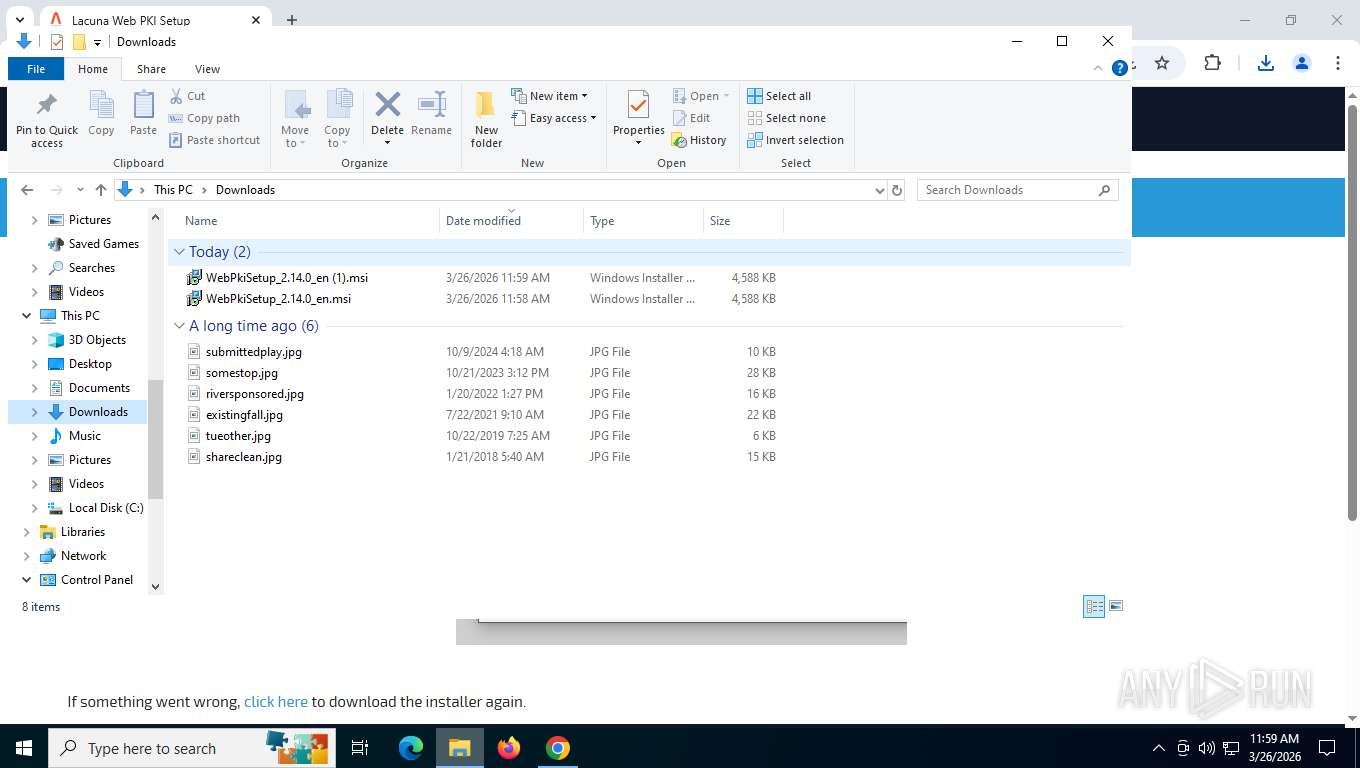Click the Cut scissors command
1360x768 pixels.
187,96
